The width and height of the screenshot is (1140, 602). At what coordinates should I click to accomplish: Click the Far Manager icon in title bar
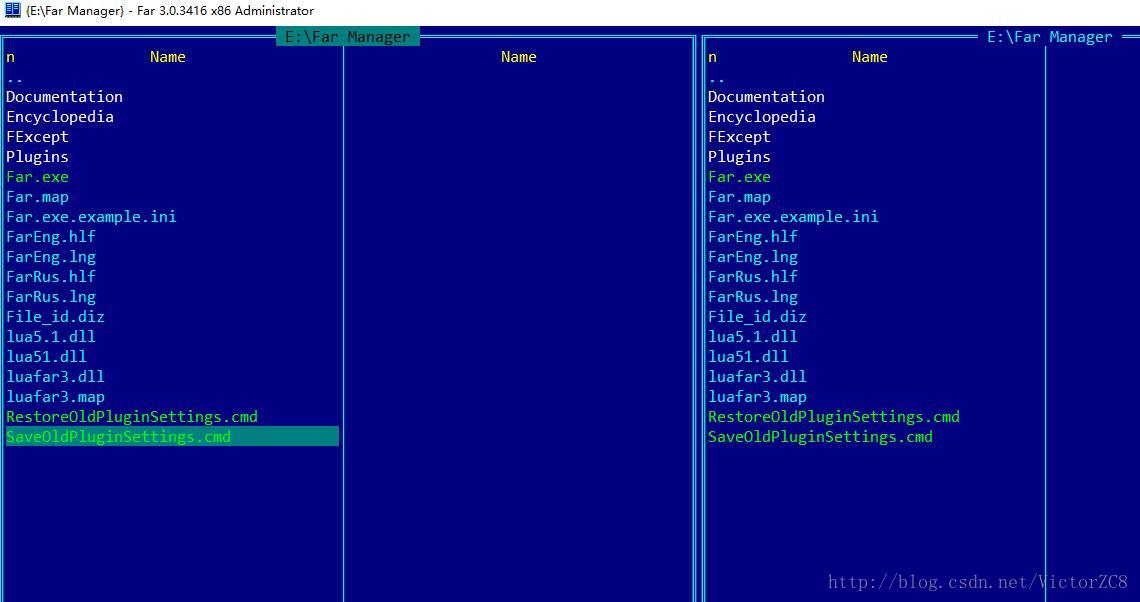[x=12, y=10]
